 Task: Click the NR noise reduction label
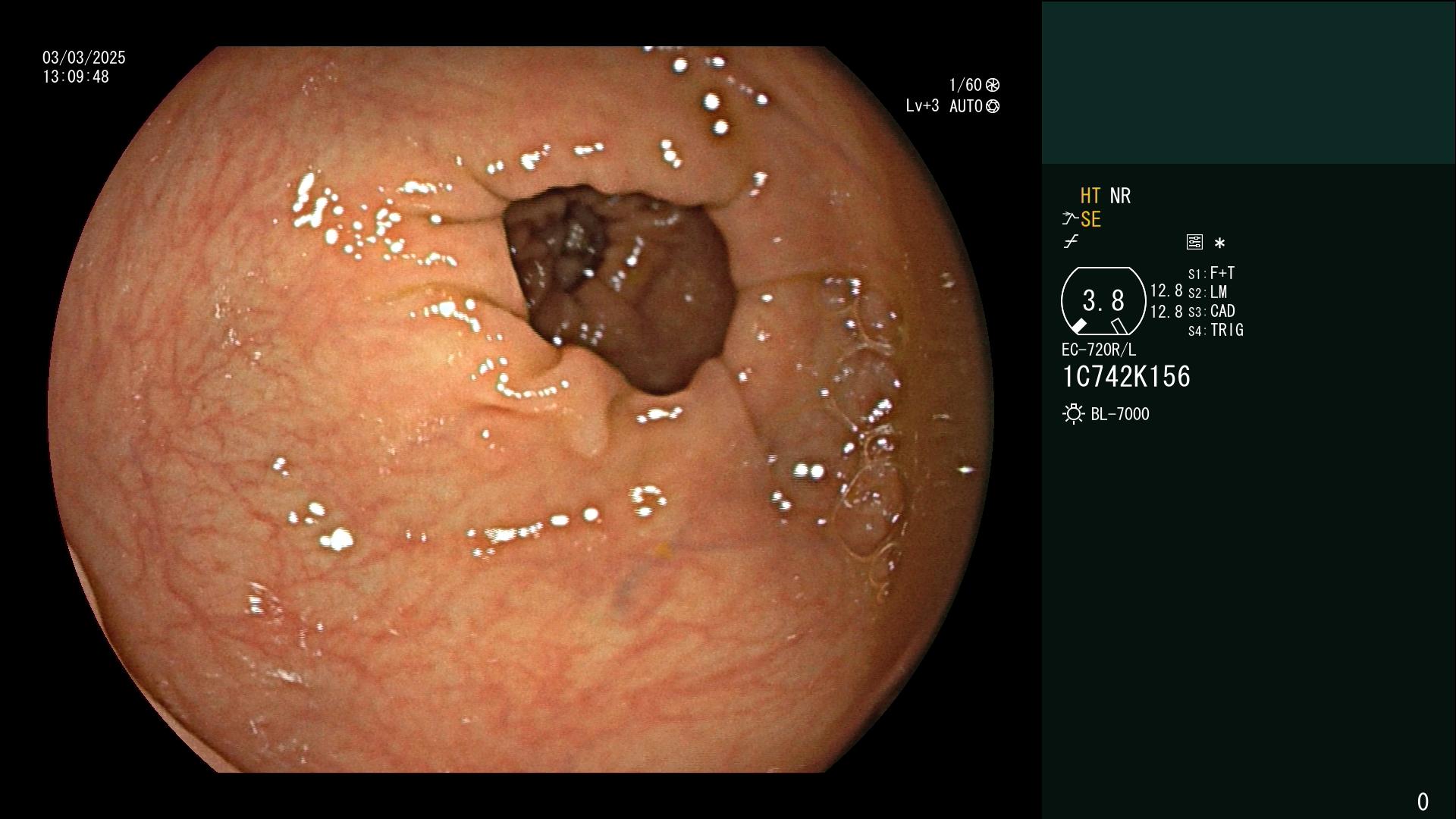pos(1120,196)
